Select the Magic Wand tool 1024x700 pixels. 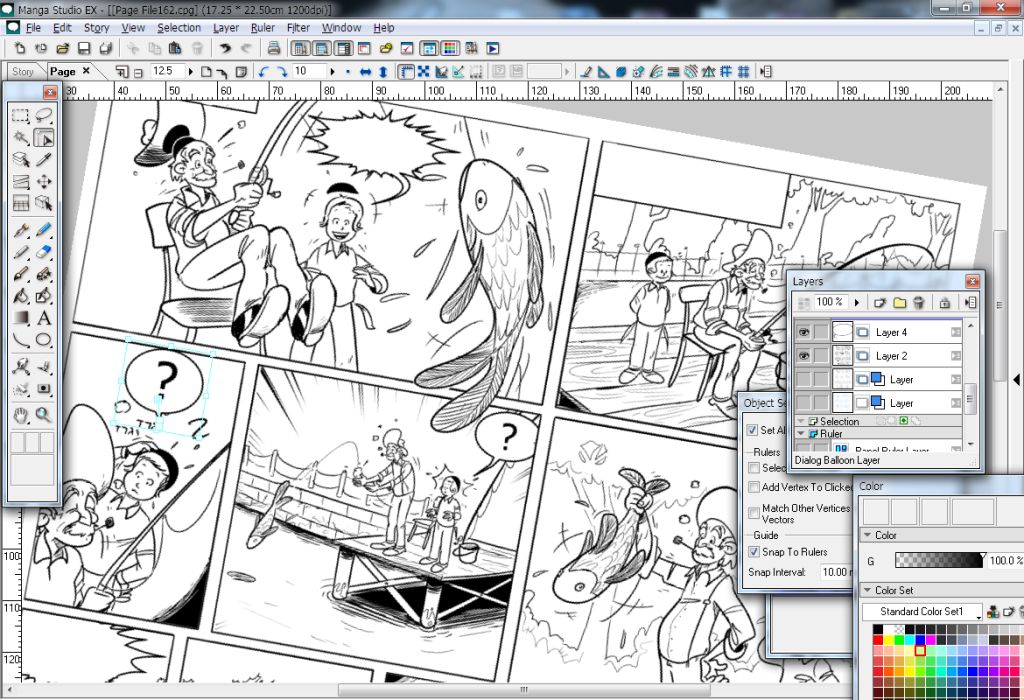(20, 138)
